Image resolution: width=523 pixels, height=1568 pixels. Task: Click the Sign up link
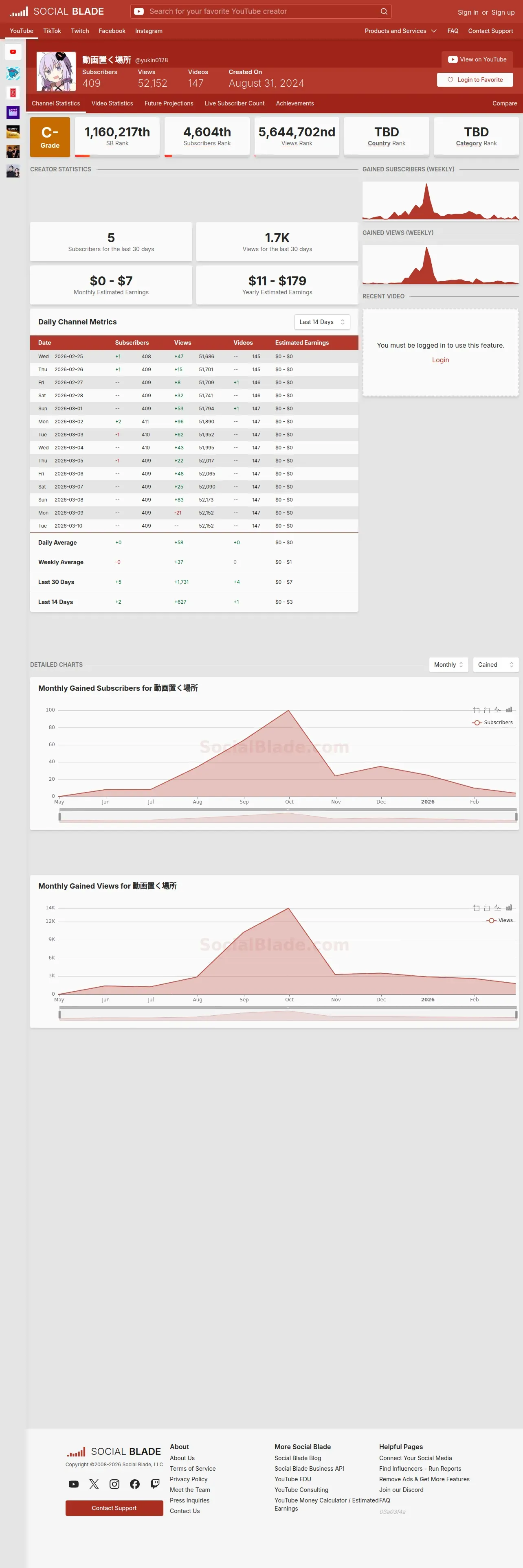503,12
